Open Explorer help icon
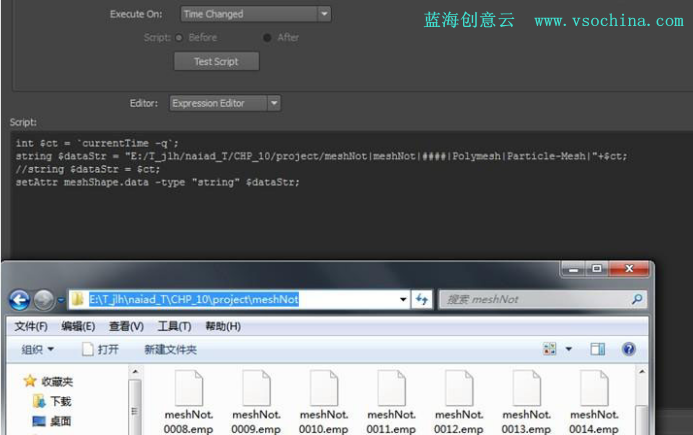 click(628, 349)
